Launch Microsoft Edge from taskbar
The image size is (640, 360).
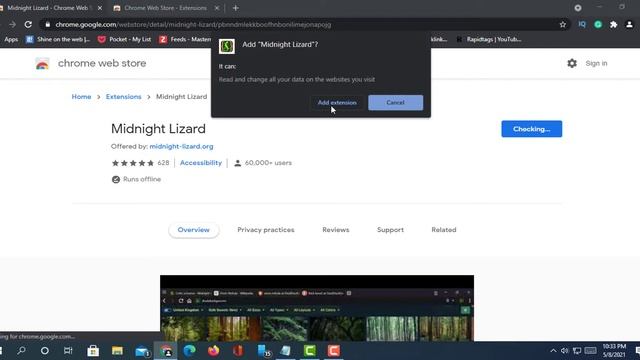pos(189,351)
